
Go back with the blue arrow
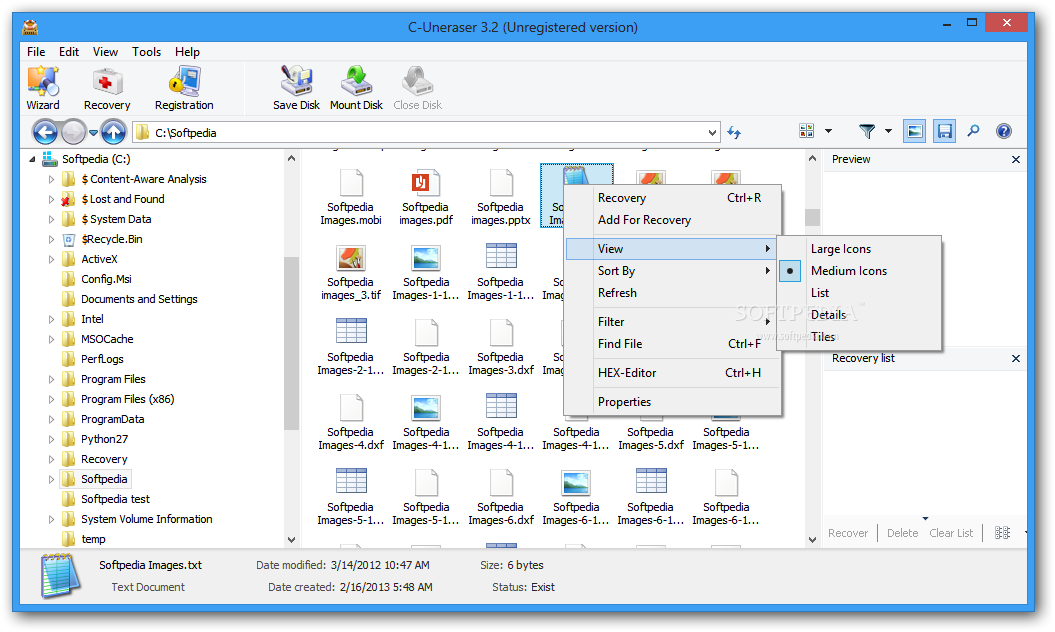click(45, 132)
